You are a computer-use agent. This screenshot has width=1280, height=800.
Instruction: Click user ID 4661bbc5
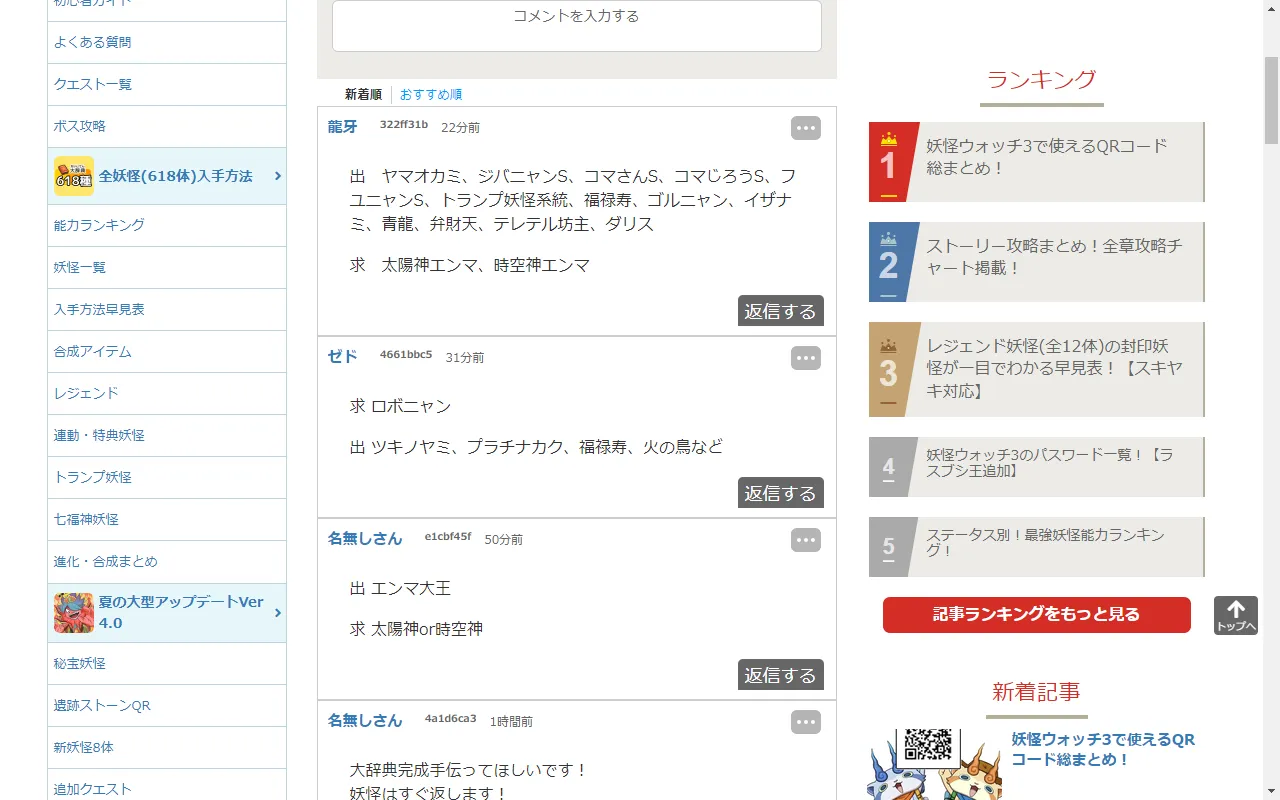[406, 355]
